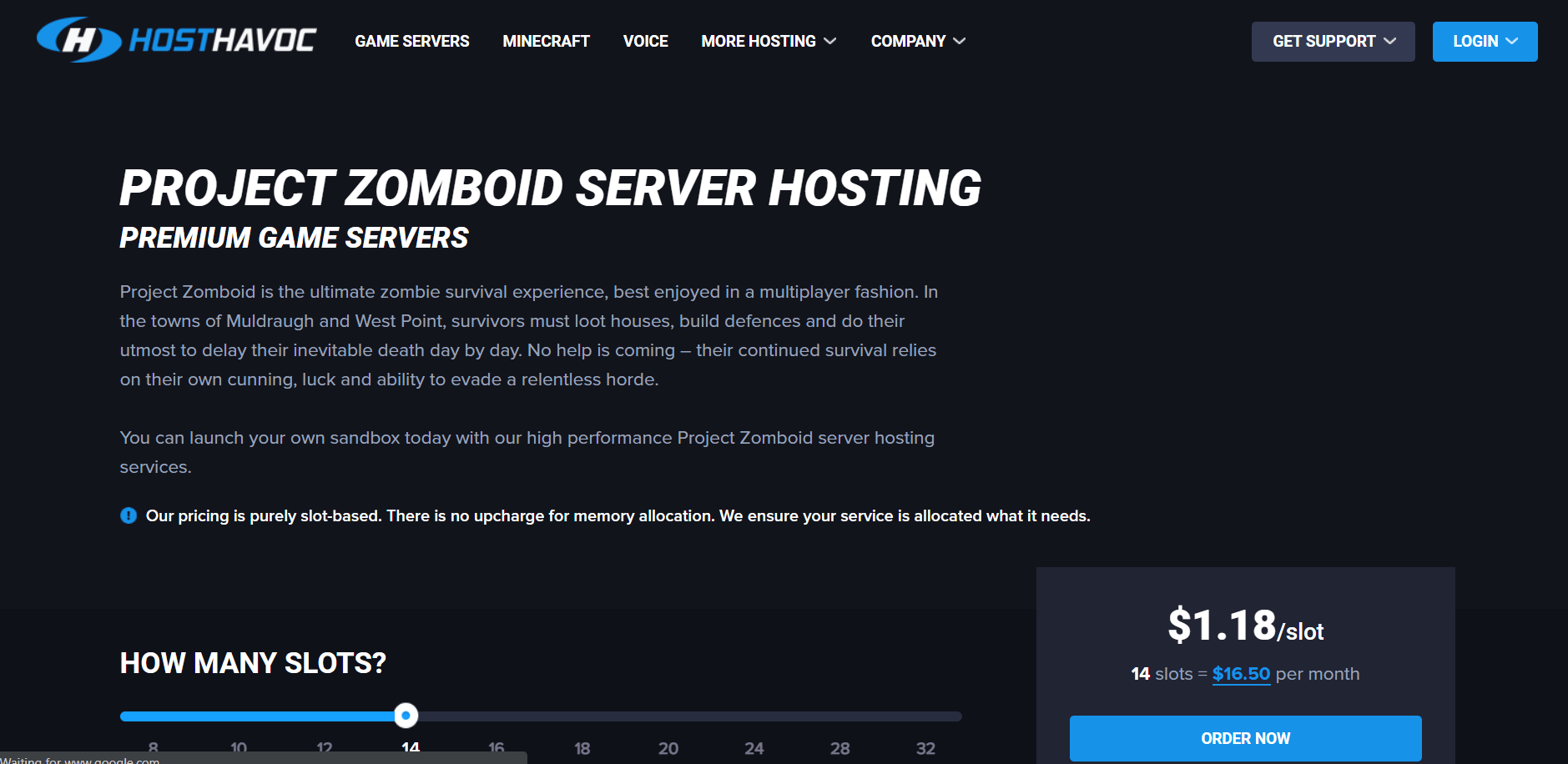Click the $1.18/slot price text
Viewport: 1568px width, 764px height.
pyautogui.click(x=1246, y=626)
